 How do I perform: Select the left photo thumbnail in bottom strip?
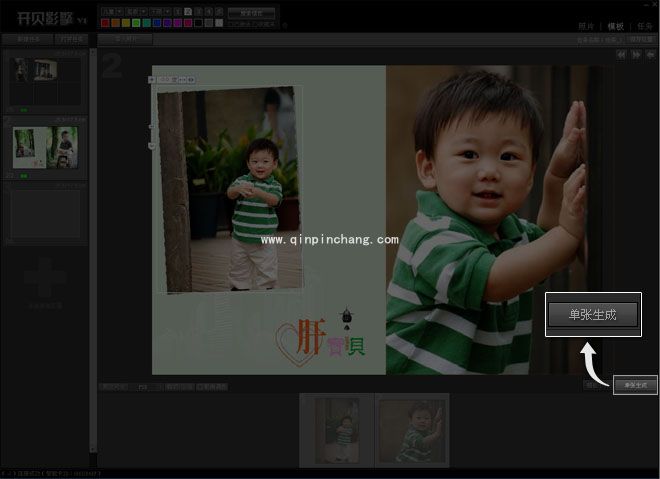click(336, 430)
